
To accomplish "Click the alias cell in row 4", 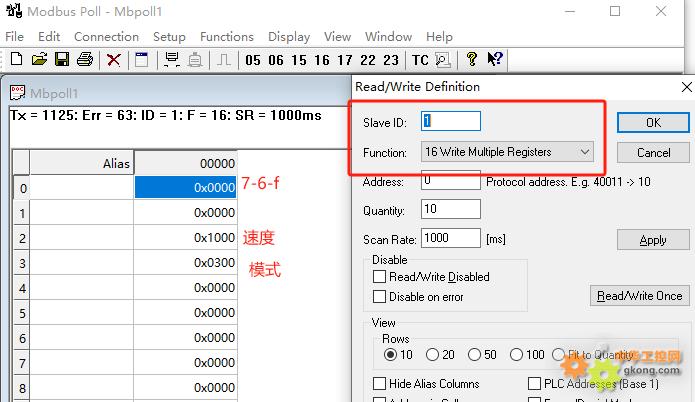I will pos(82,288).
